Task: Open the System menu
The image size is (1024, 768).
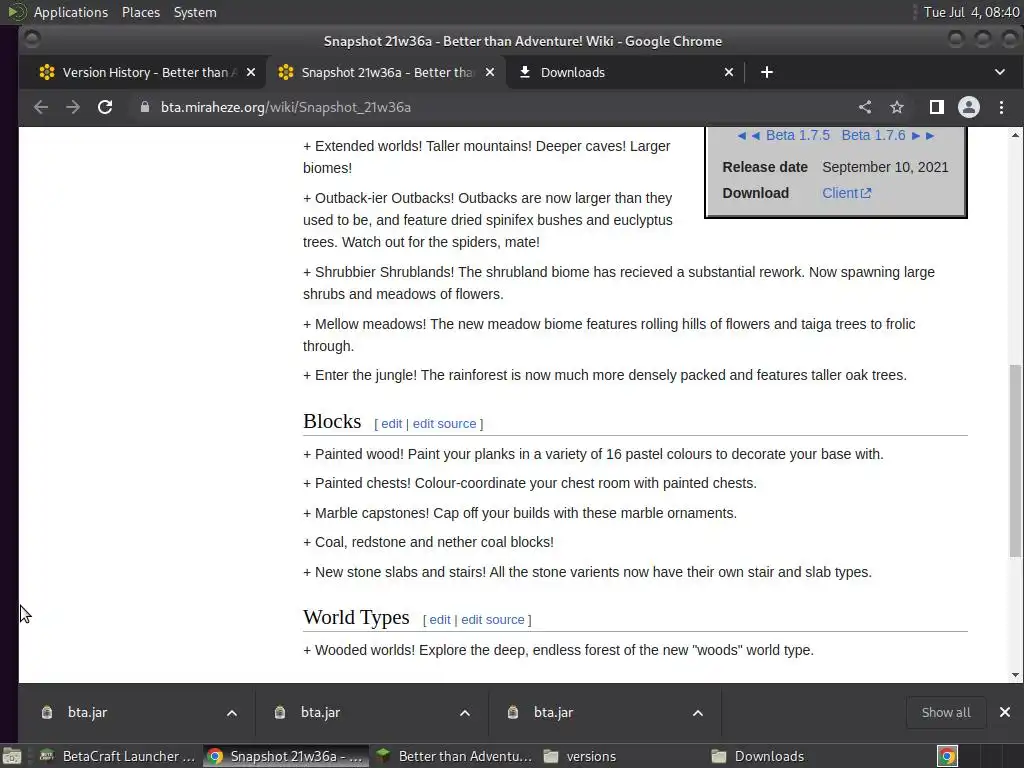Action: coord(195,12)
